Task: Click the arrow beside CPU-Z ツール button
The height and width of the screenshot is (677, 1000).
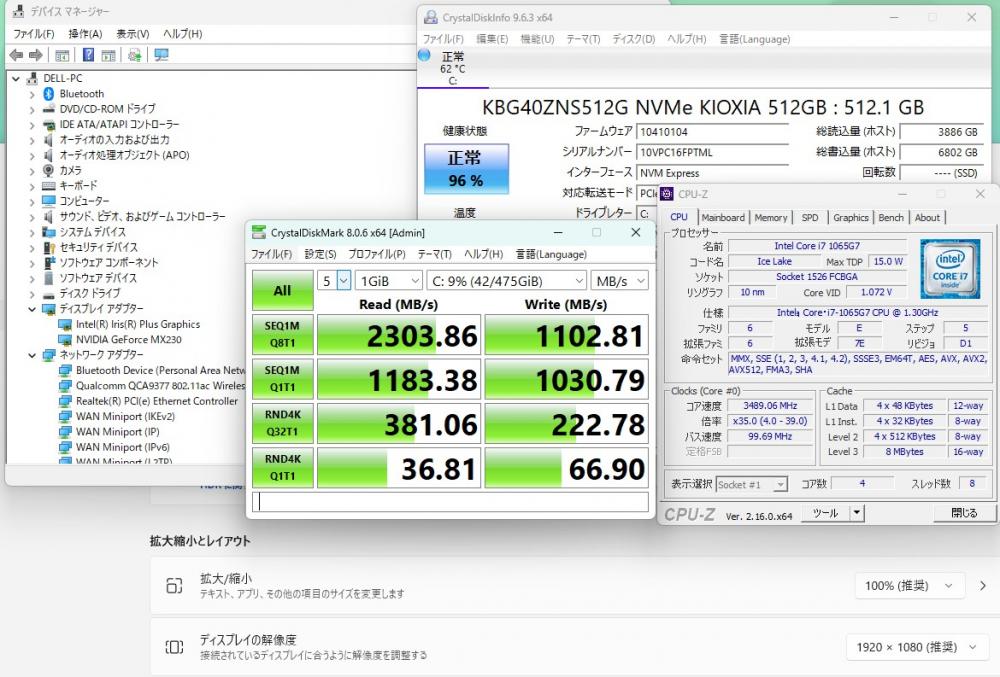Action: 857,513
